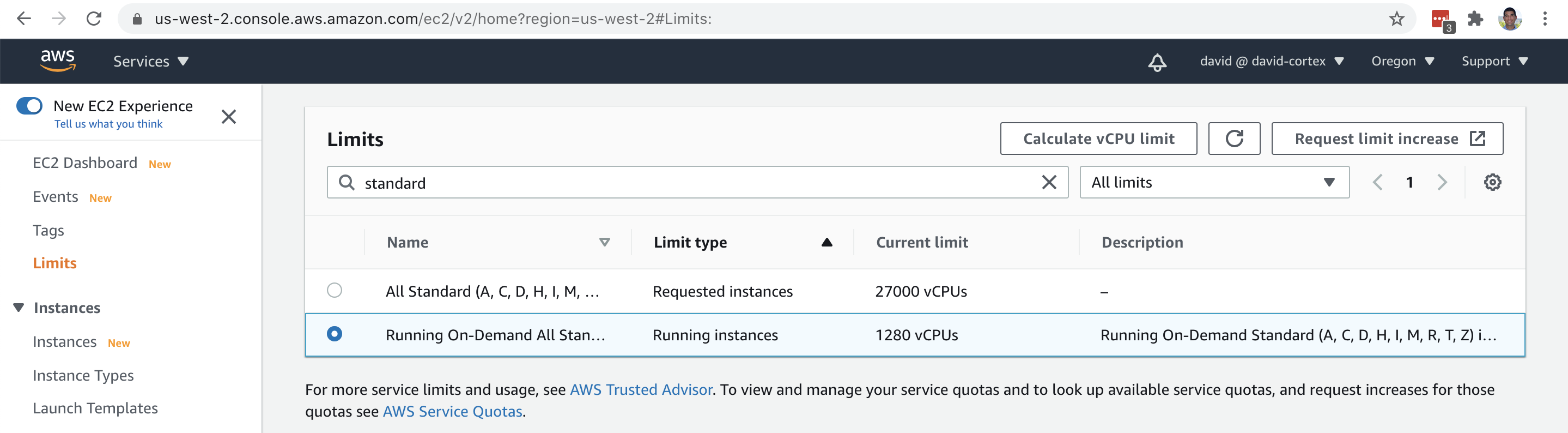Image resolution: width=1568 pixels, height=433 pixels.
Task: Reload the page in the browser
Action: coord(94,19)
